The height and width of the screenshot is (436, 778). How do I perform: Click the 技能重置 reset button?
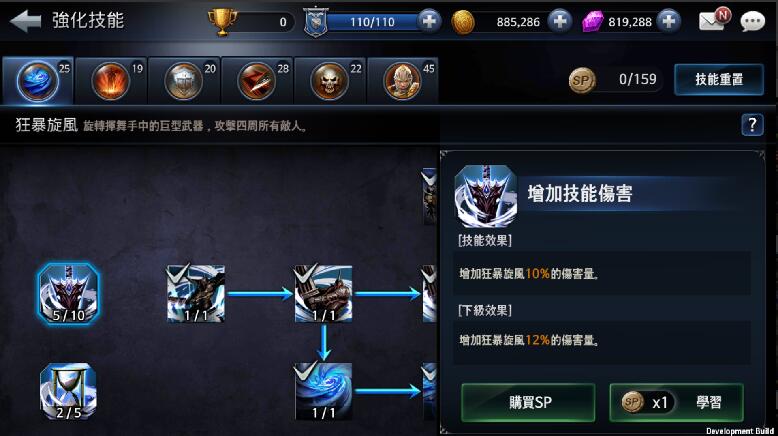tap(719, 79)
